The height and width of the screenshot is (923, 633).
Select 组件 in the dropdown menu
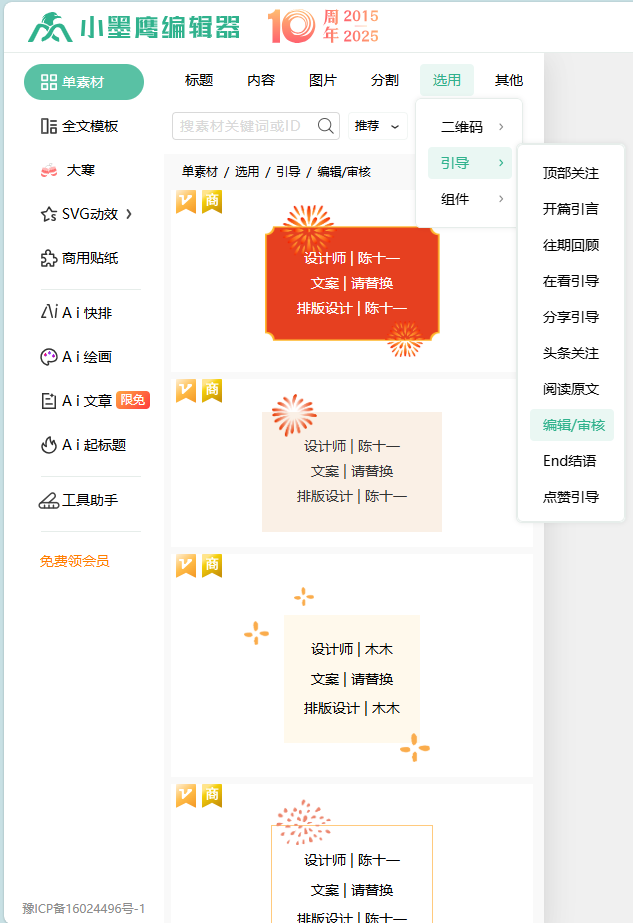(x=469, y=199)
